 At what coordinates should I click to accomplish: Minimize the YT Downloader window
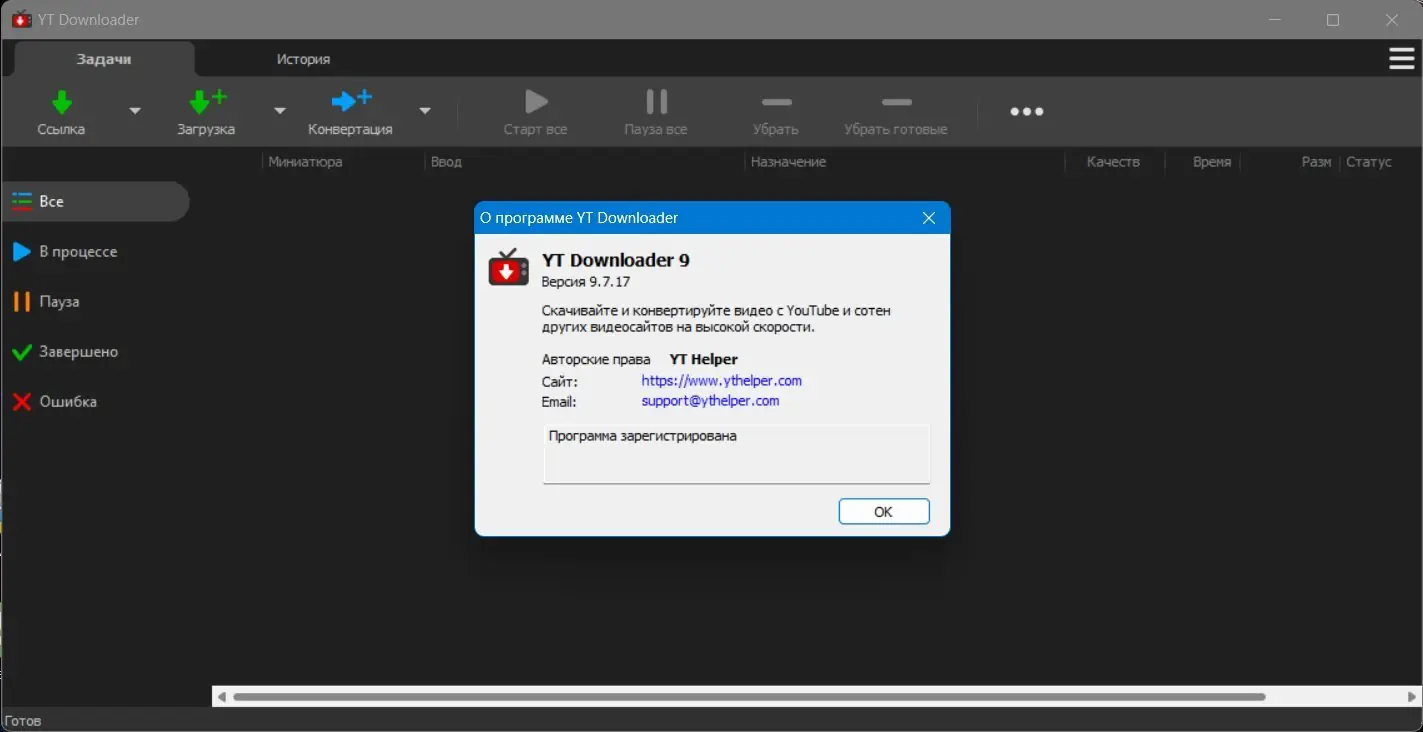(1275, 20)
